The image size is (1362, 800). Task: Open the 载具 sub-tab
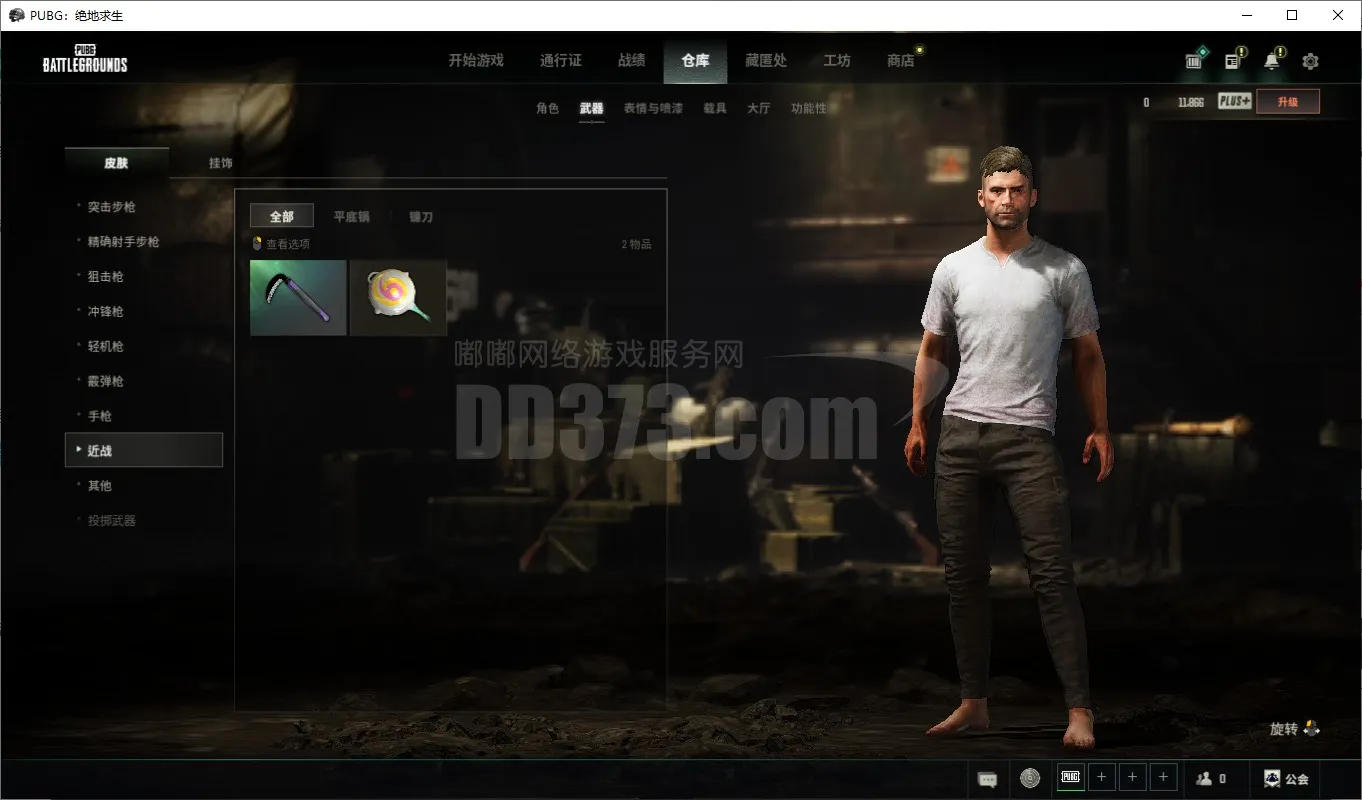pos(715,108)
